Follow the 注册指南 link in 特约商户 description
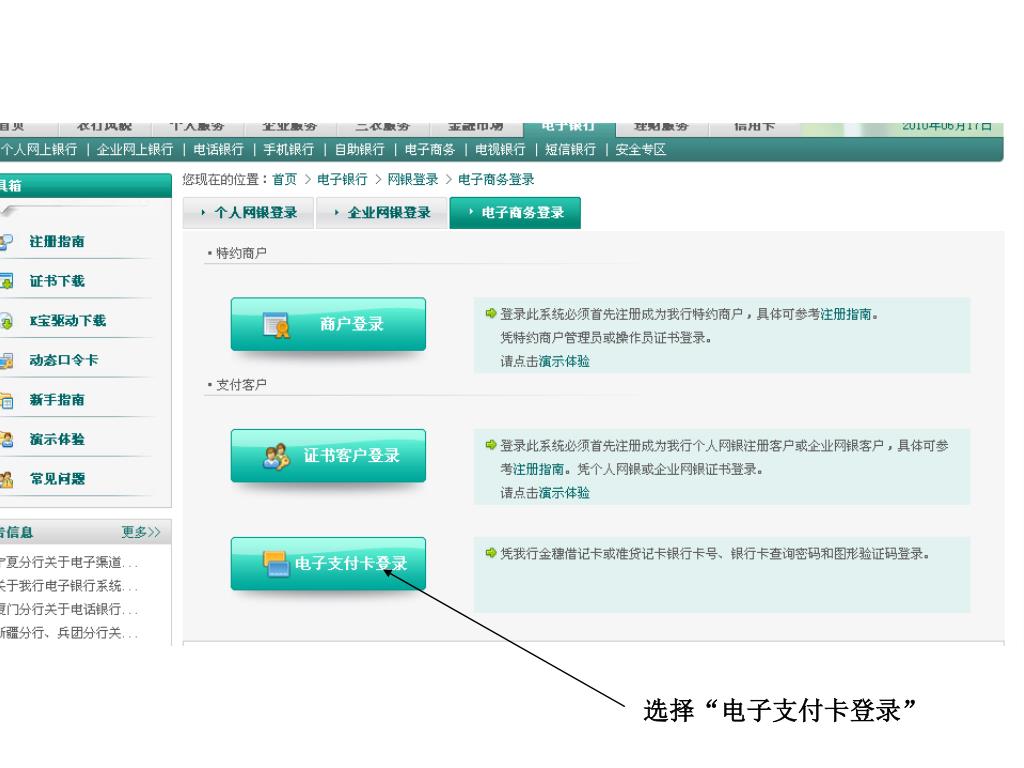1024x768 pixels. point(846,314)
